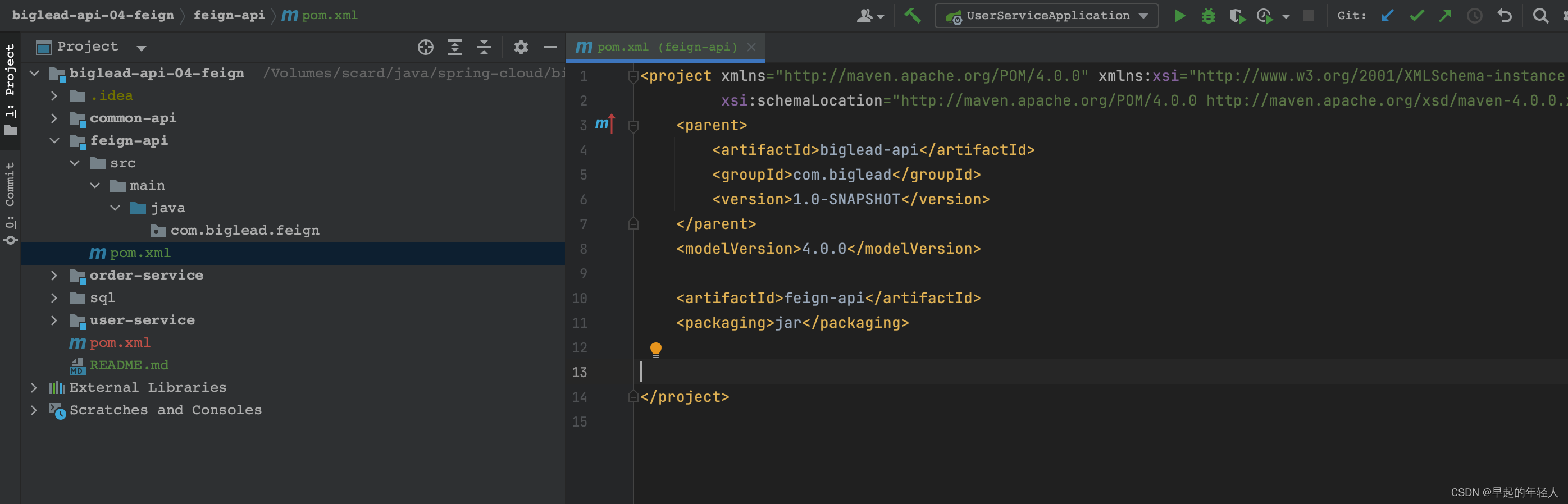Click the closing parent tag on line 7

(x=716, y=224)
